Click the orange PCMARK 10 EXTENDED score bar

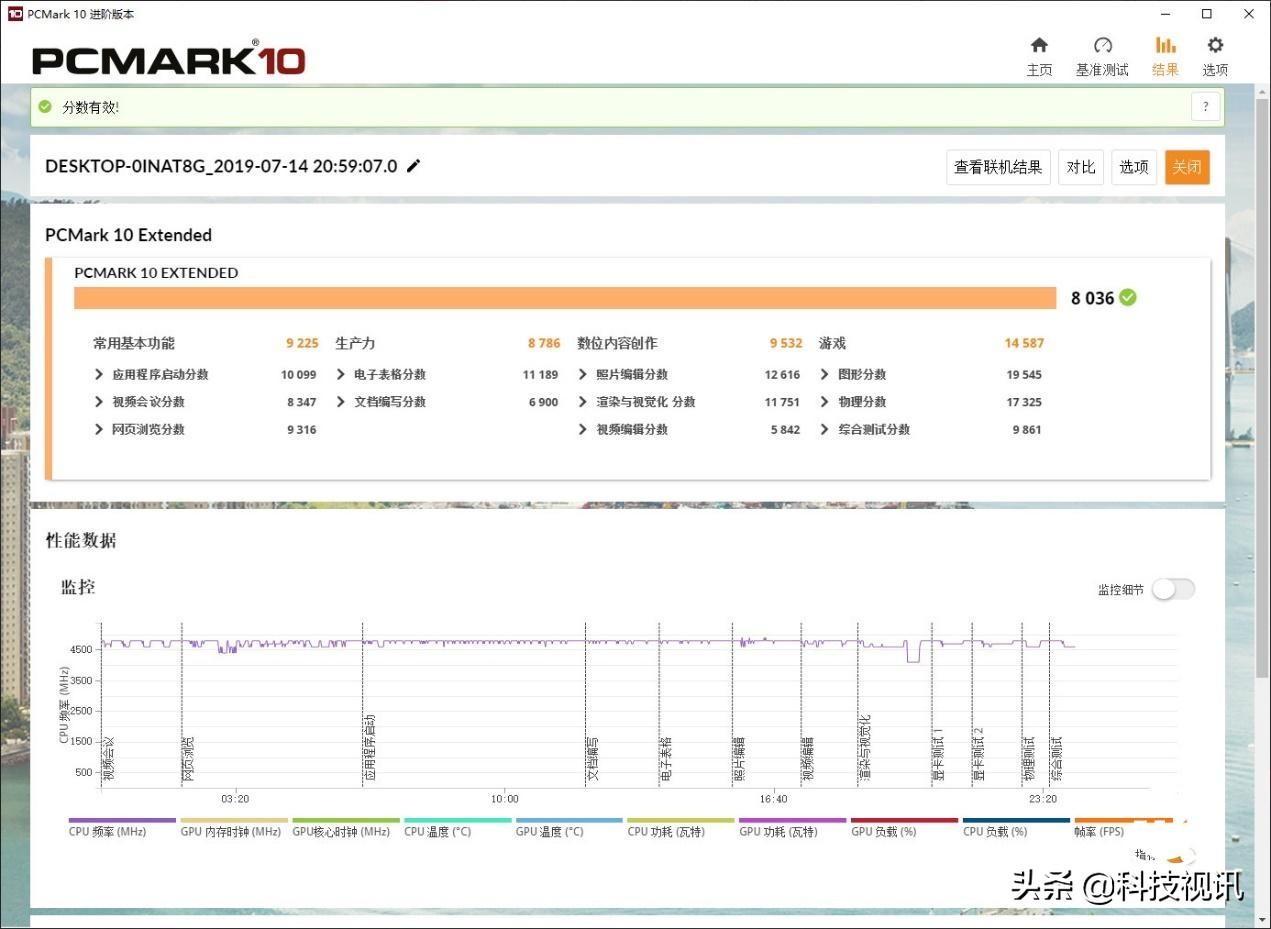565,298
